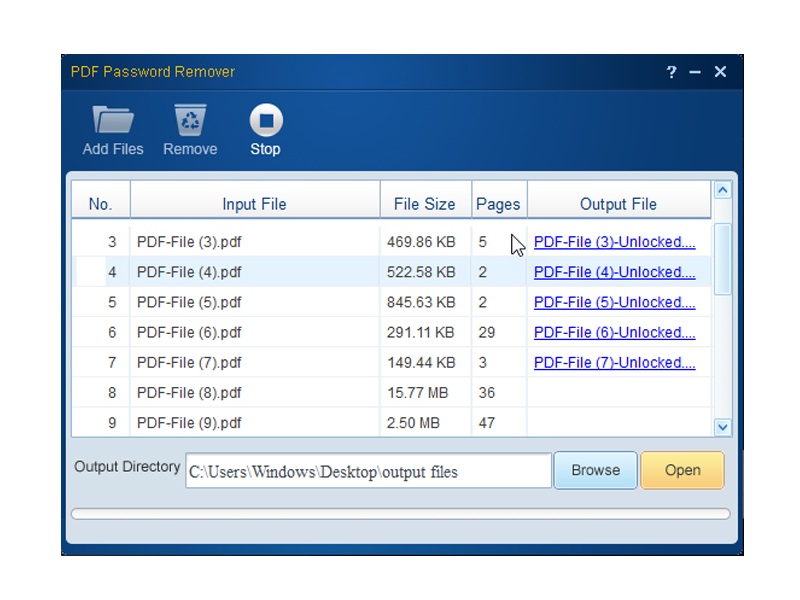Click the progress bar at the bottom
Screen dimensions: 800x600
coord(401,514)
